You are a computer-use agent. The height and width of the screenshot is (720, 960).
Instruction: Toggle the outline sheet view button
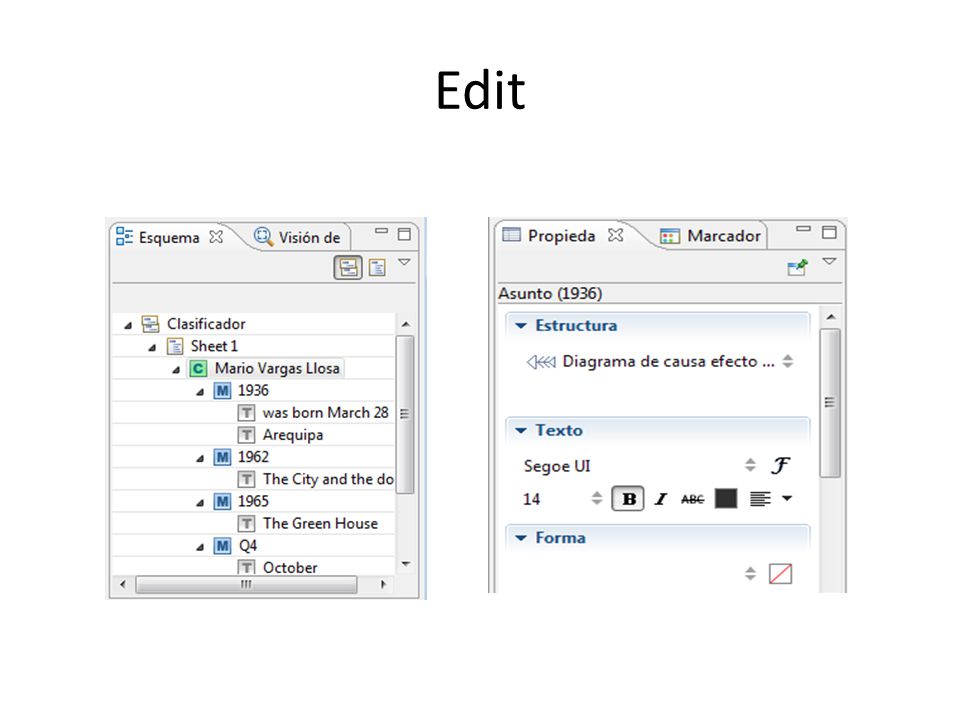point(377,268)
